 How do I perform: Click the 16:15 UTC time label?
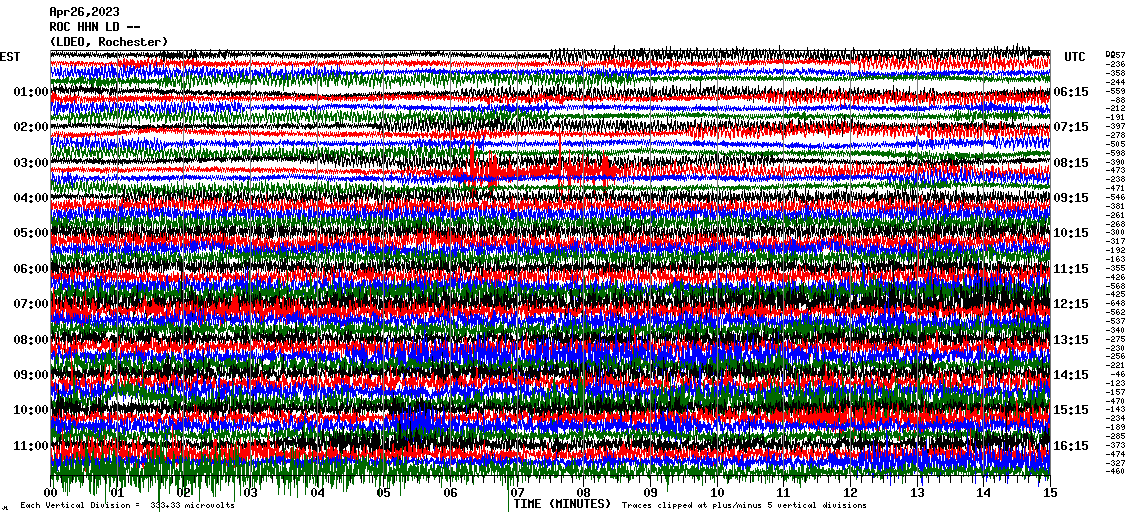[1071, 446]
